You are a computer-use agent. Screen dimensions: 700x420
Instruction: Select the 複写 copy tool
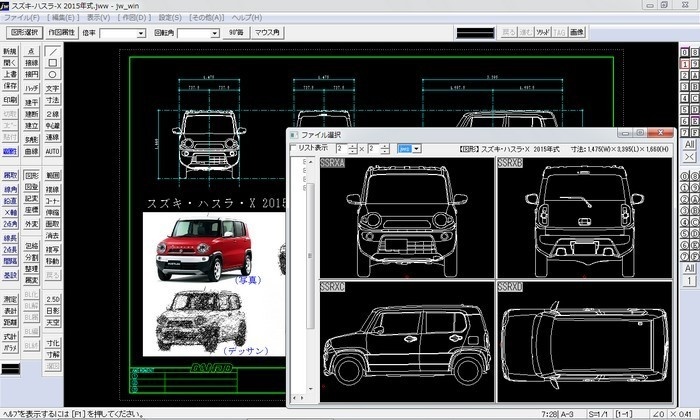coord(53,250)
